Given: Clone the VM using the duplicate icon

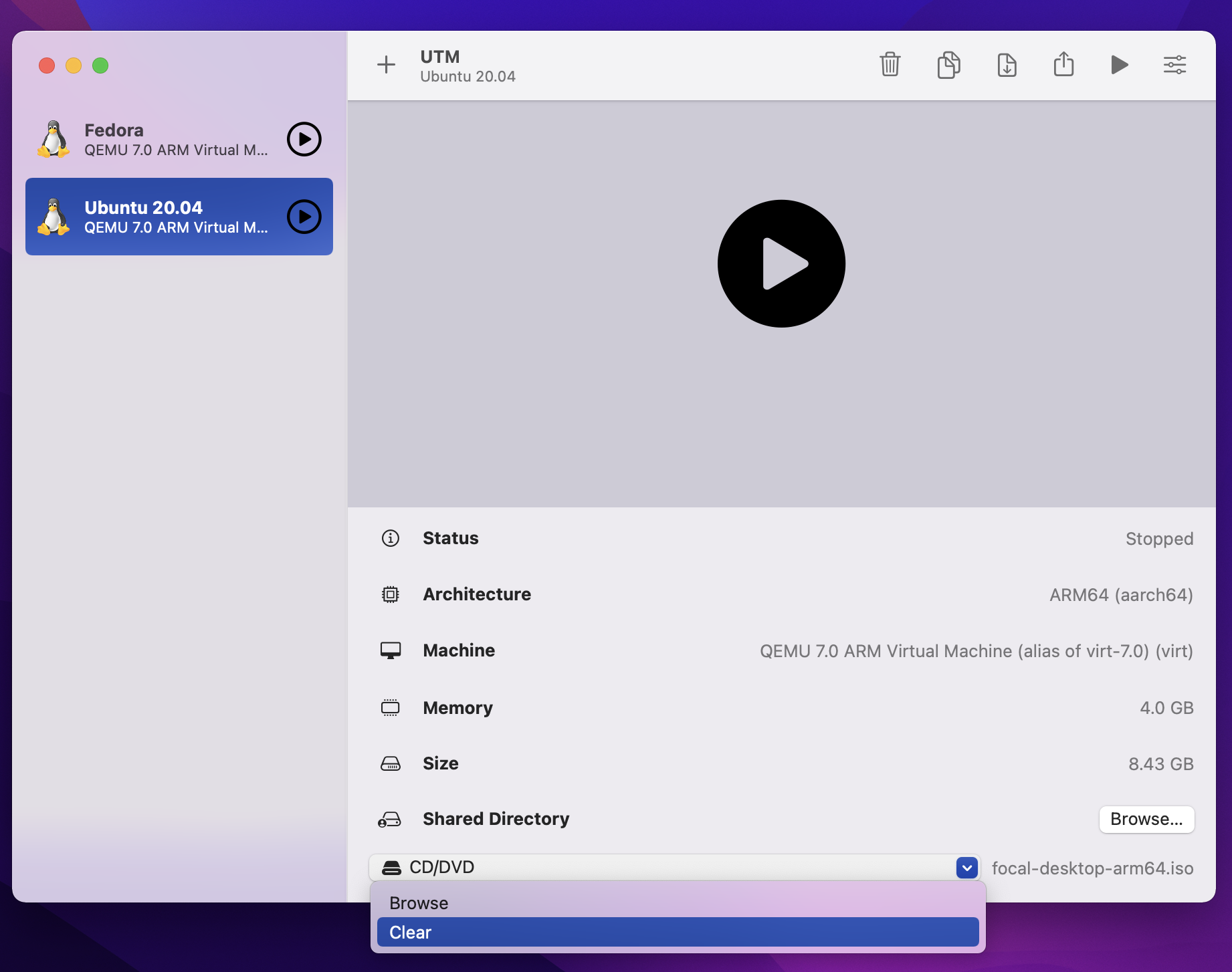Looking at the screenshot, I should click(x=948, y=65).
